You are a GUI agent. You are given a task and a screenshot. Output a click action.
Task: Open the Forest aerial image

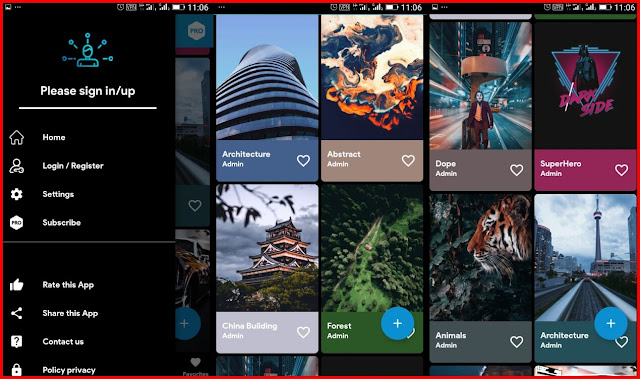(372, 248)
